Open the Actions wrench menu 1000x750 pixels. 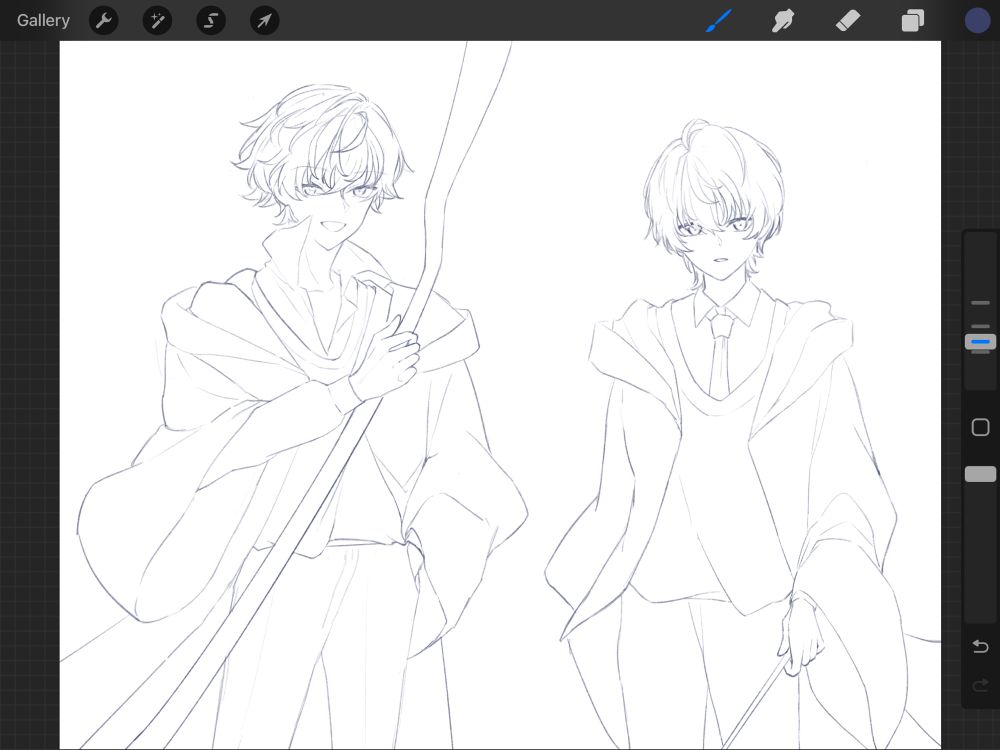pyautogui.click(x=103, y=20)
